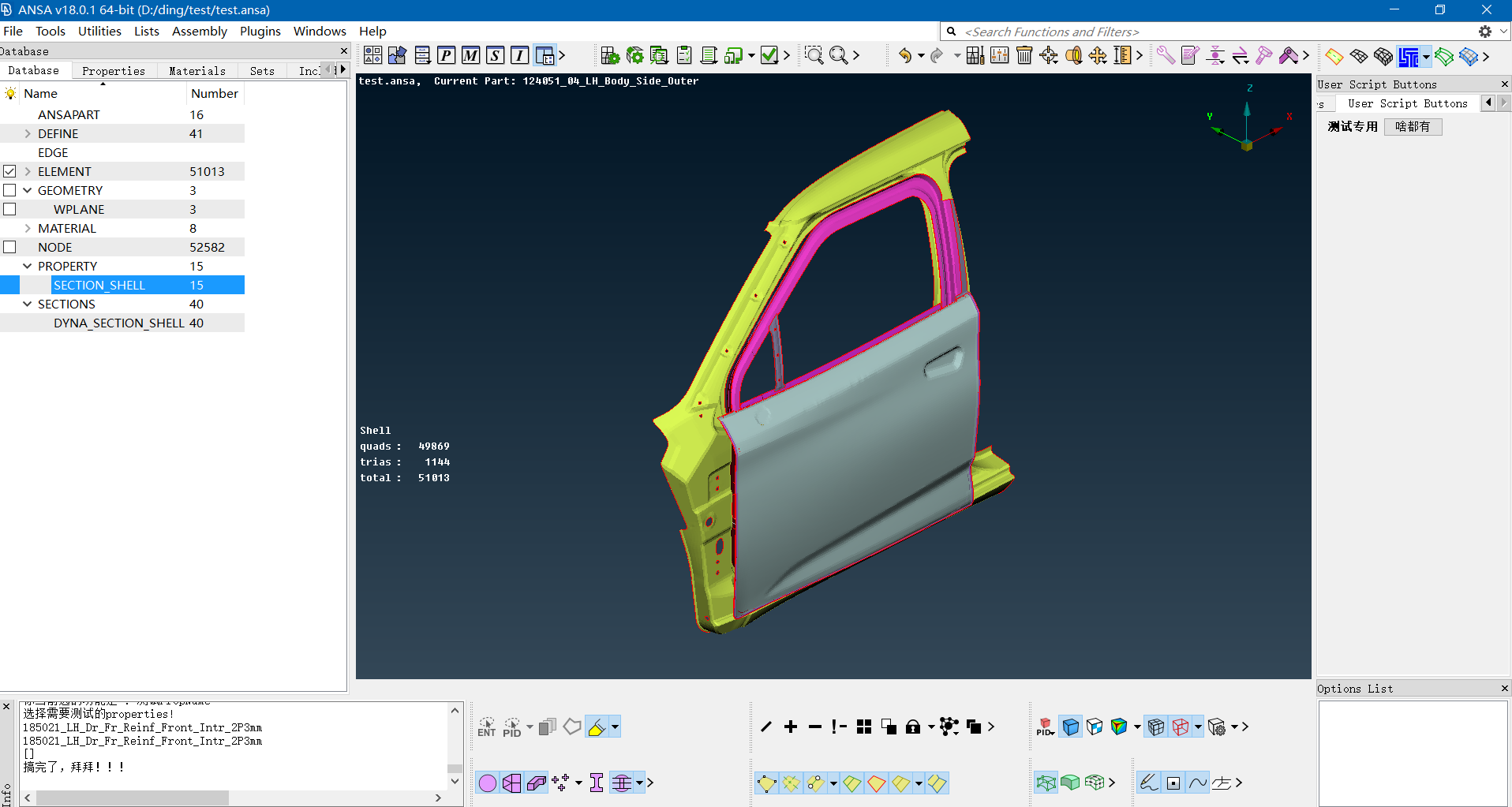Toggle the yellow highlighter selection button

597,727
